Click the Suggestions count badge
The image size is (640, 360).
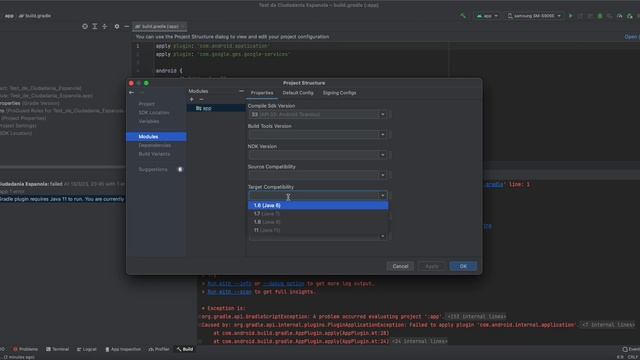(180, 169)
